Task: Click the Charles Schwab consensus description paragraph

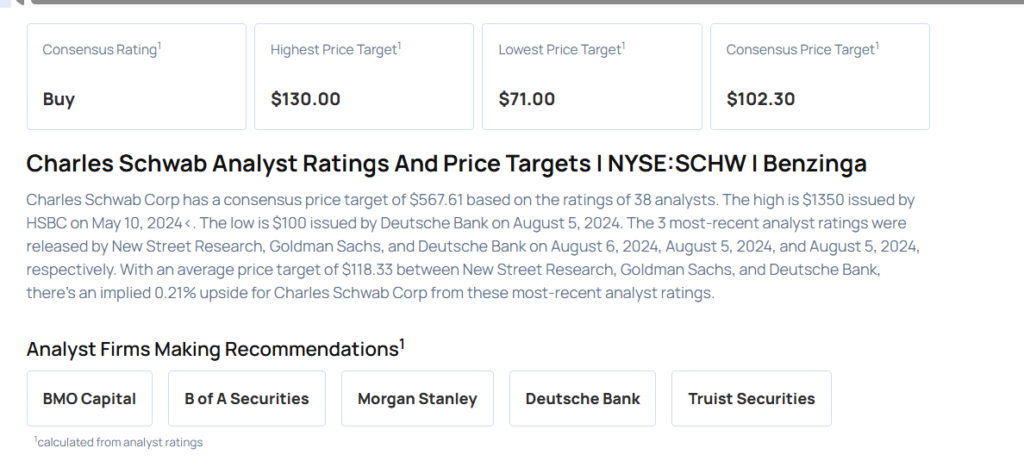Action: point(470,245)
